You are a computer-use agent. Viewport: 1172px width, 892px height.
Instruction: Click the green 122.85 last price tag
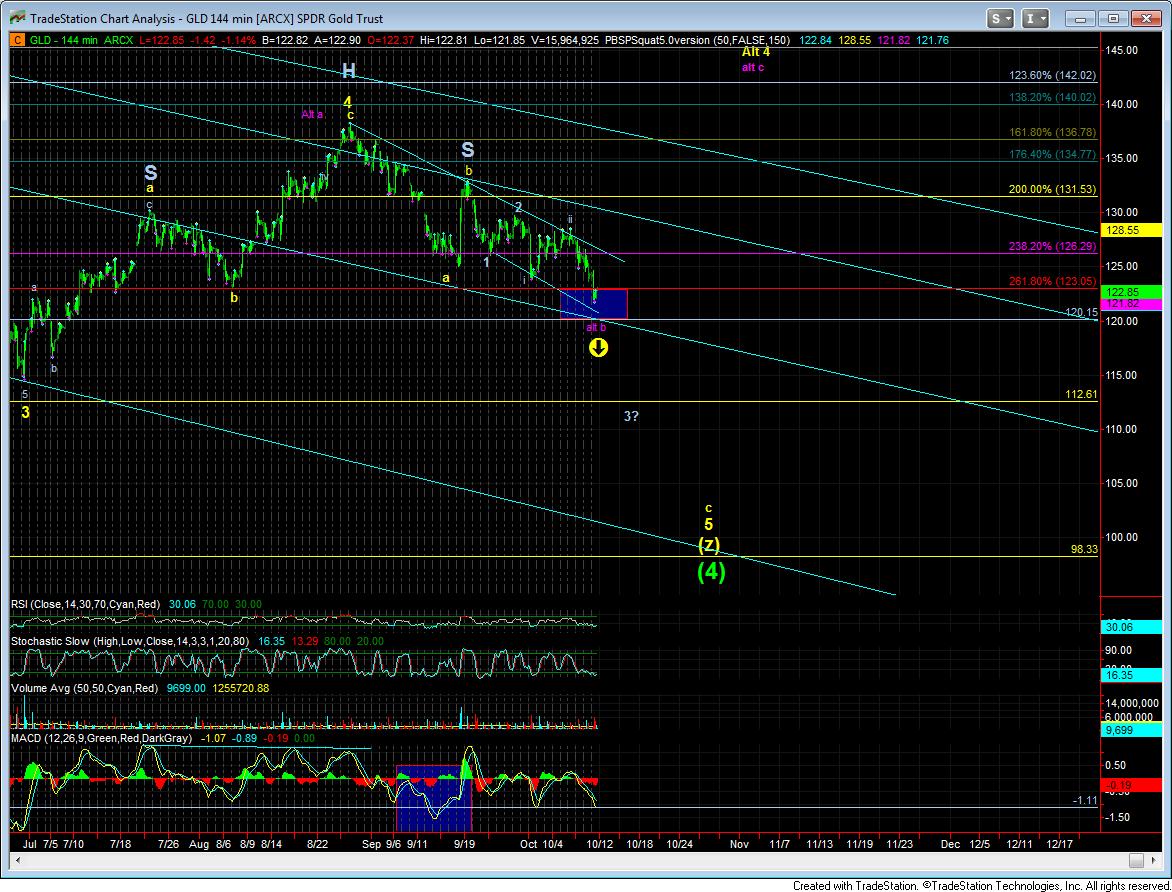pyautogui.click(x=1132, y=292)
